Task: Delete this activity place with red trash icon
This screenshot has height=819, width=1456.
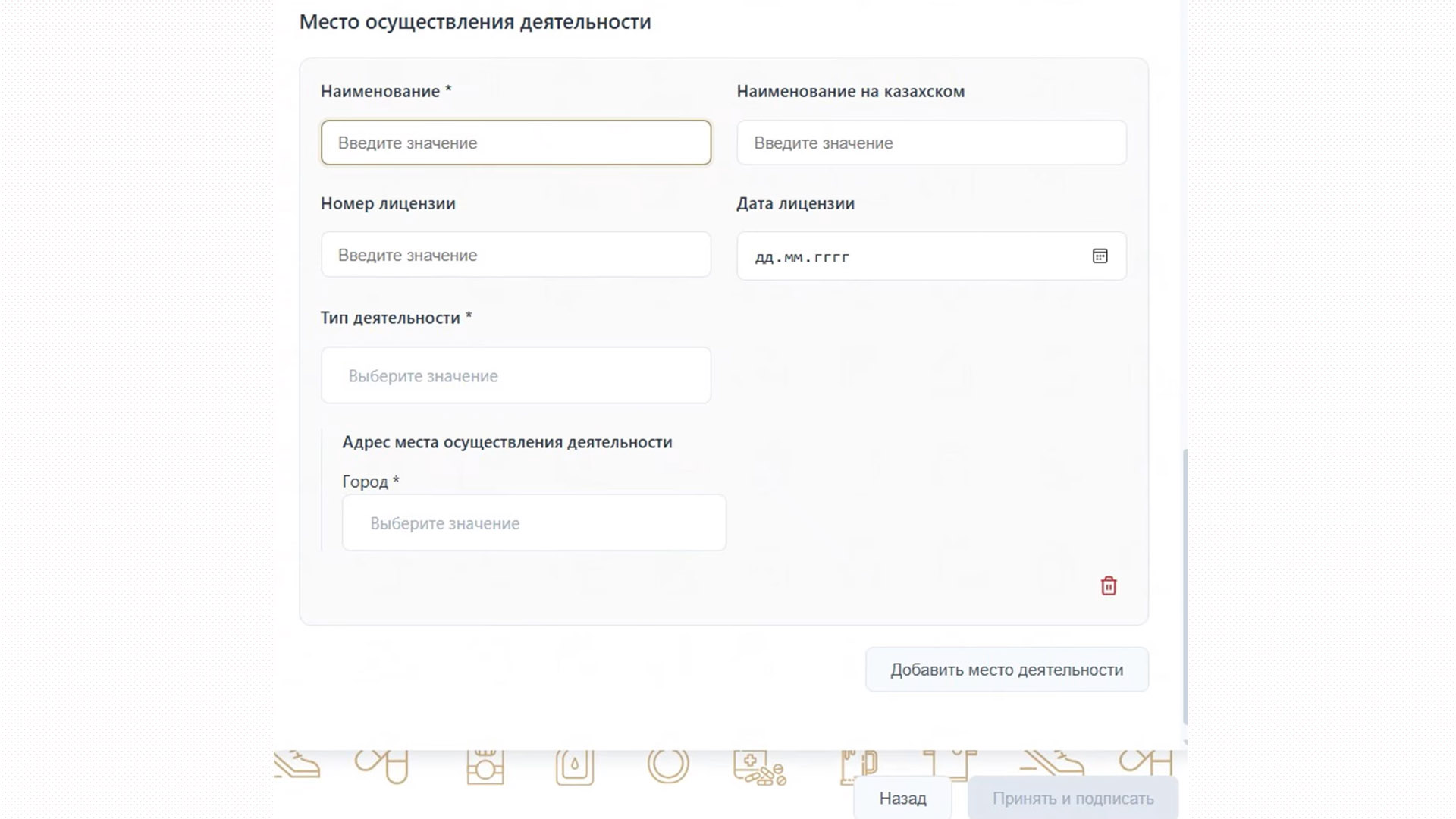Action: click(x=1108, y=586)
